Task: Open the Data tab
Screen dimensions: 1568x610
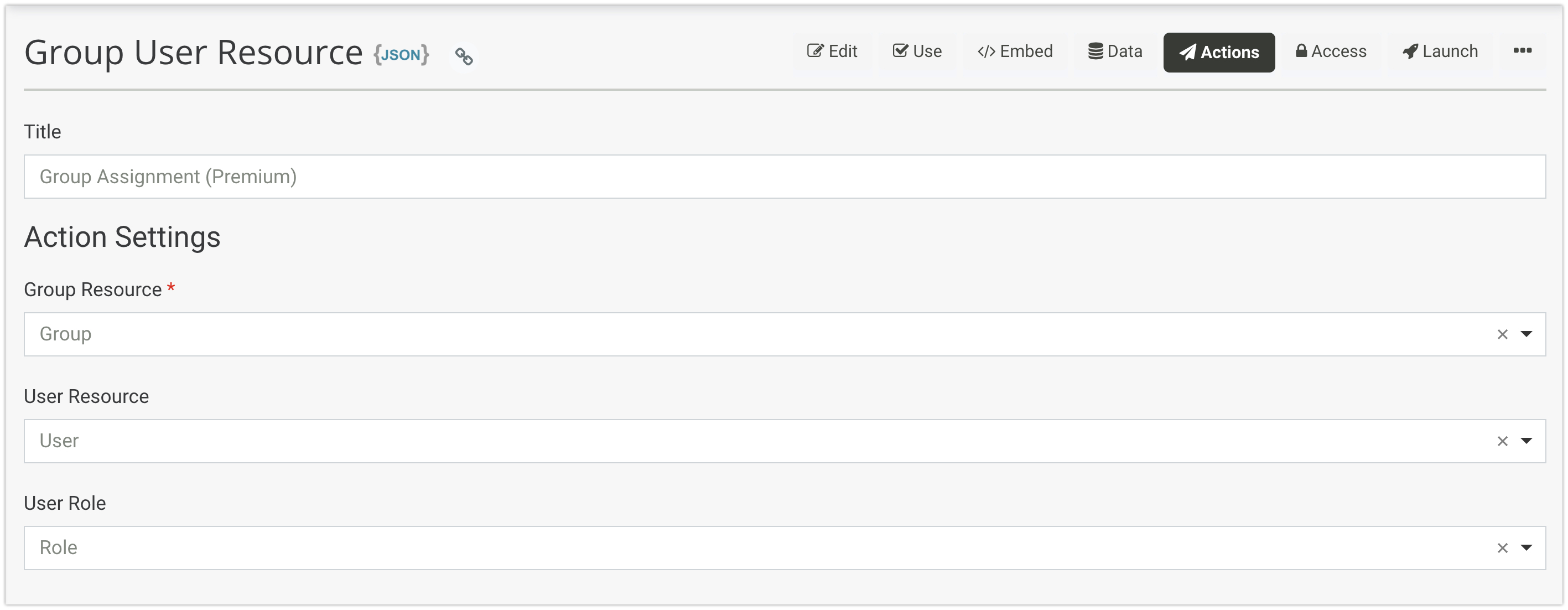Action: (1114, 51)
